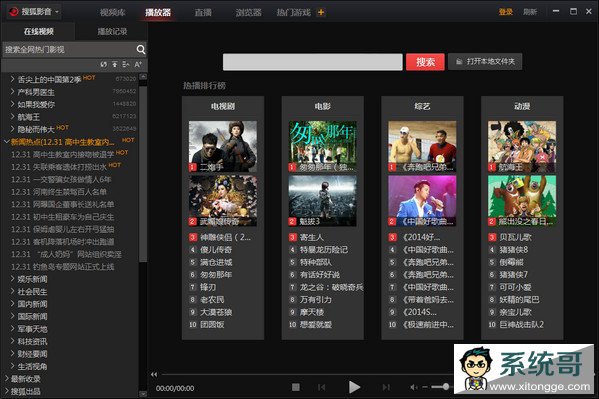Click the next track button
The image size is (599, 399).
tap(386, 387)
